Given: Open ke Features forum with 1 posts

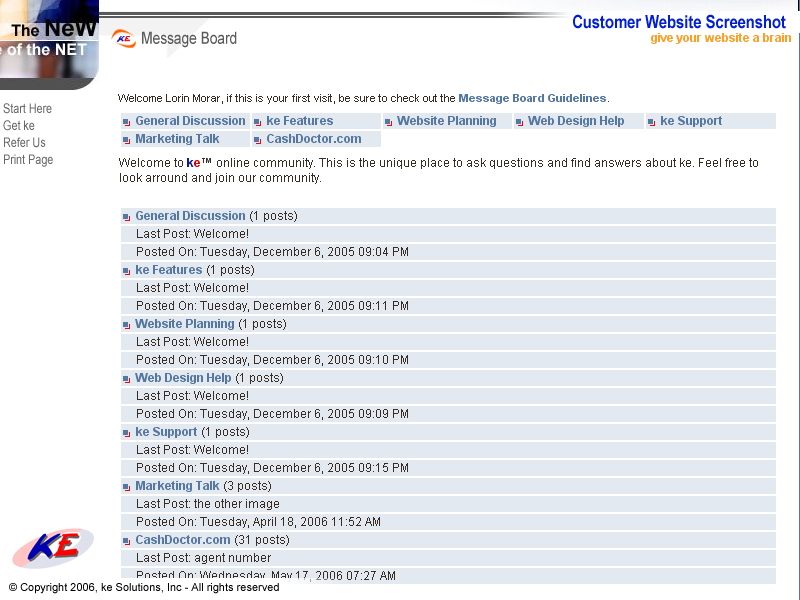Looking at the screenshot, I should (169, 270).
